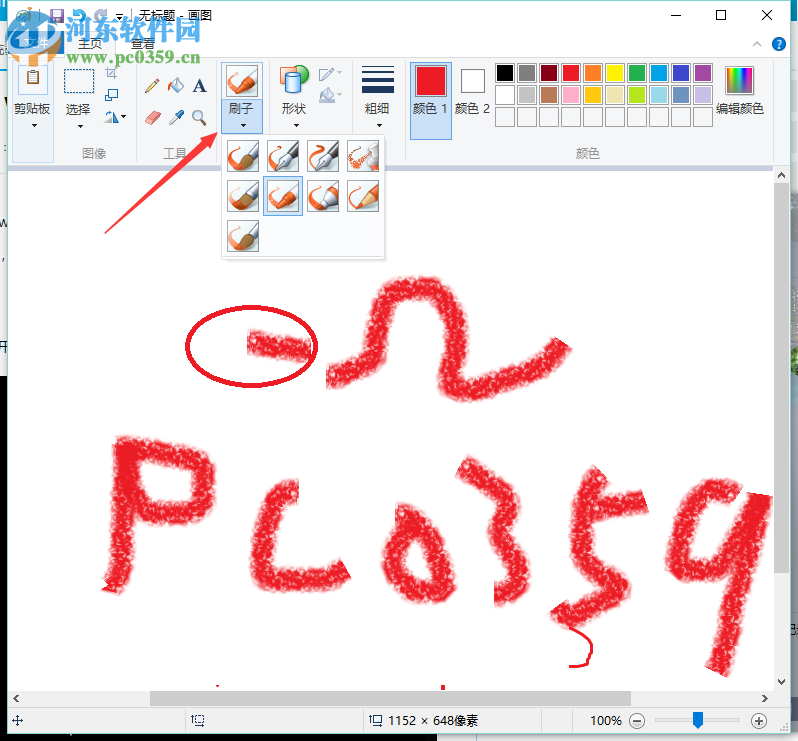Click the rectangular Select tool icon

(x=79, y=81)
